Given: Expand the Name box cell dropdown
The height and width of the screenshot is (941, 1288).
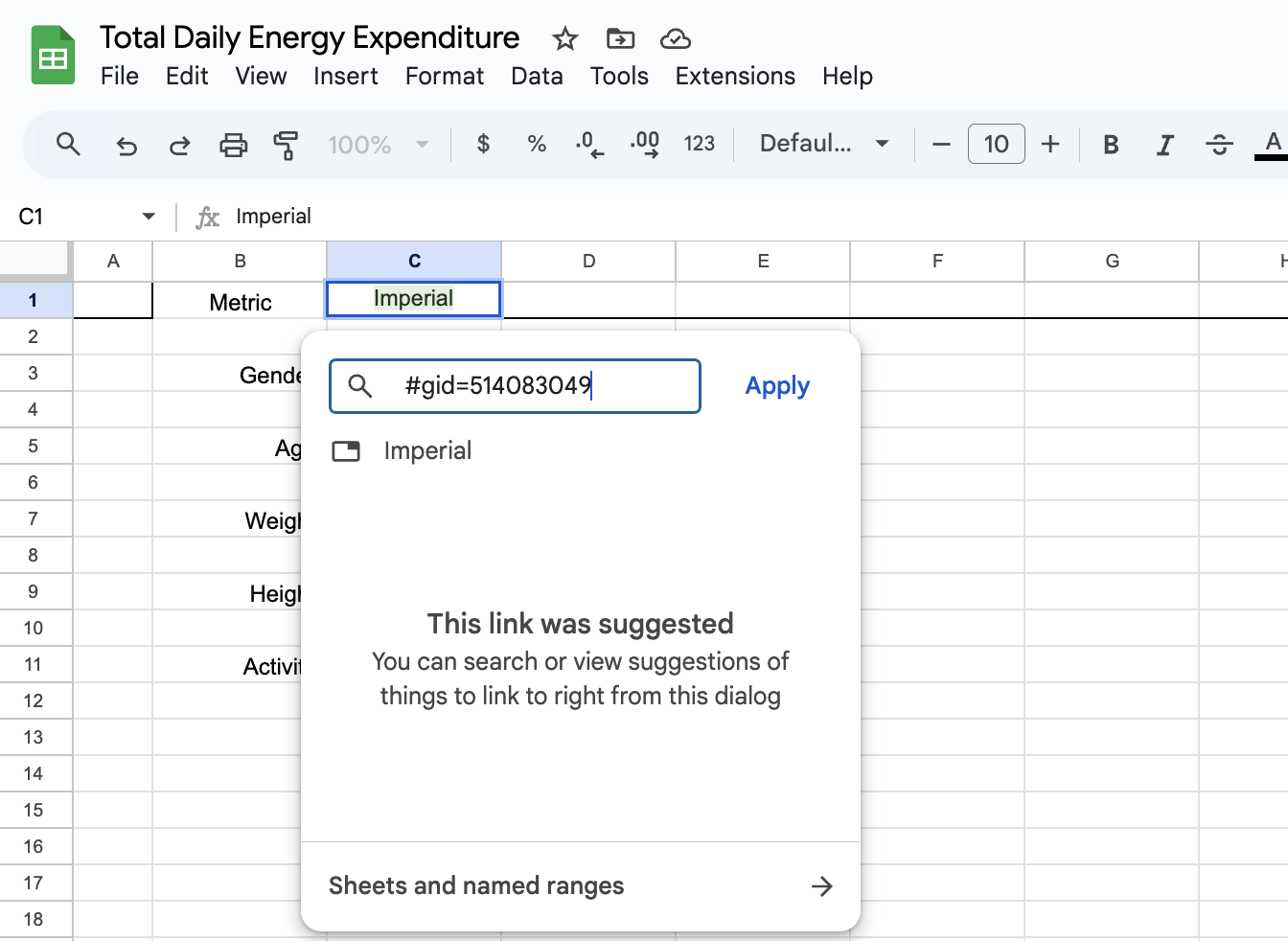Looking at the screenshot, I should coord(149,217).
